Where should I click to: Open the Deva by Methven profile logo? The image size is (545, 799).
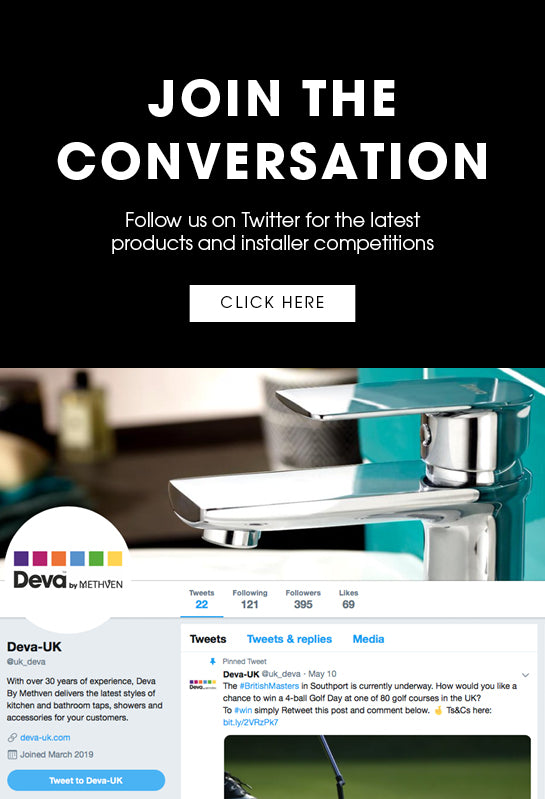coord(69,570)
